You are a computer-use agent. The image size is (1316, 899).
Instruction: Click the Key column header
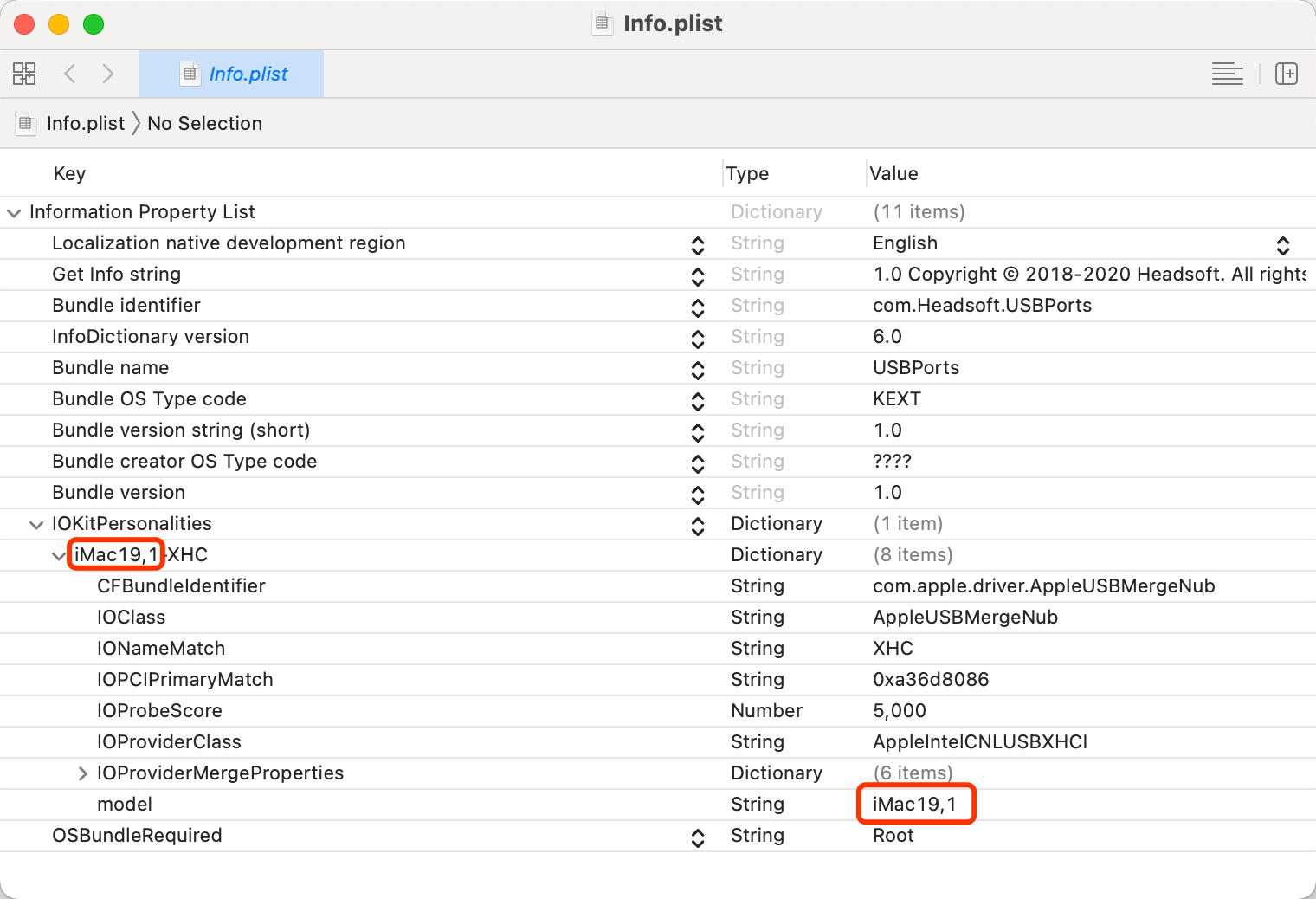click(69, 173)
